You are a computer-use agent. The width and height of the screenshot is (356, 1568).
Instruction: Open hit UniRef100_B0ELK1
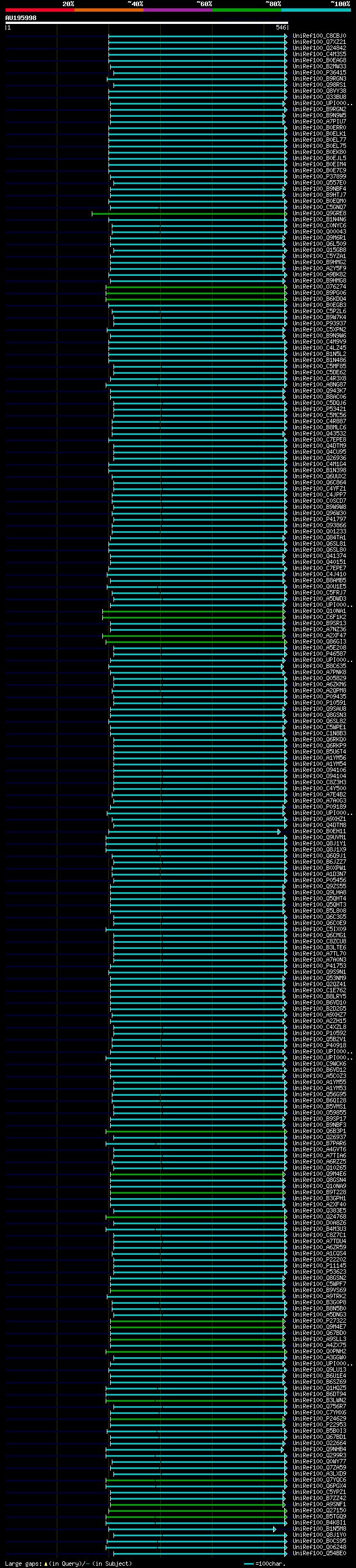pyautogui.click(x=319, y=134)
